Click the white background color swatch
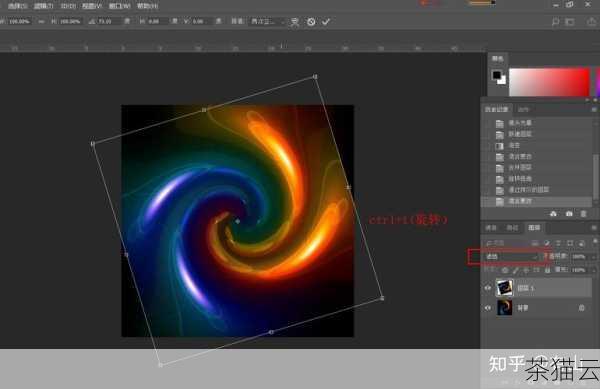Screen dimensions: 600x389 (x=502, y=80)
